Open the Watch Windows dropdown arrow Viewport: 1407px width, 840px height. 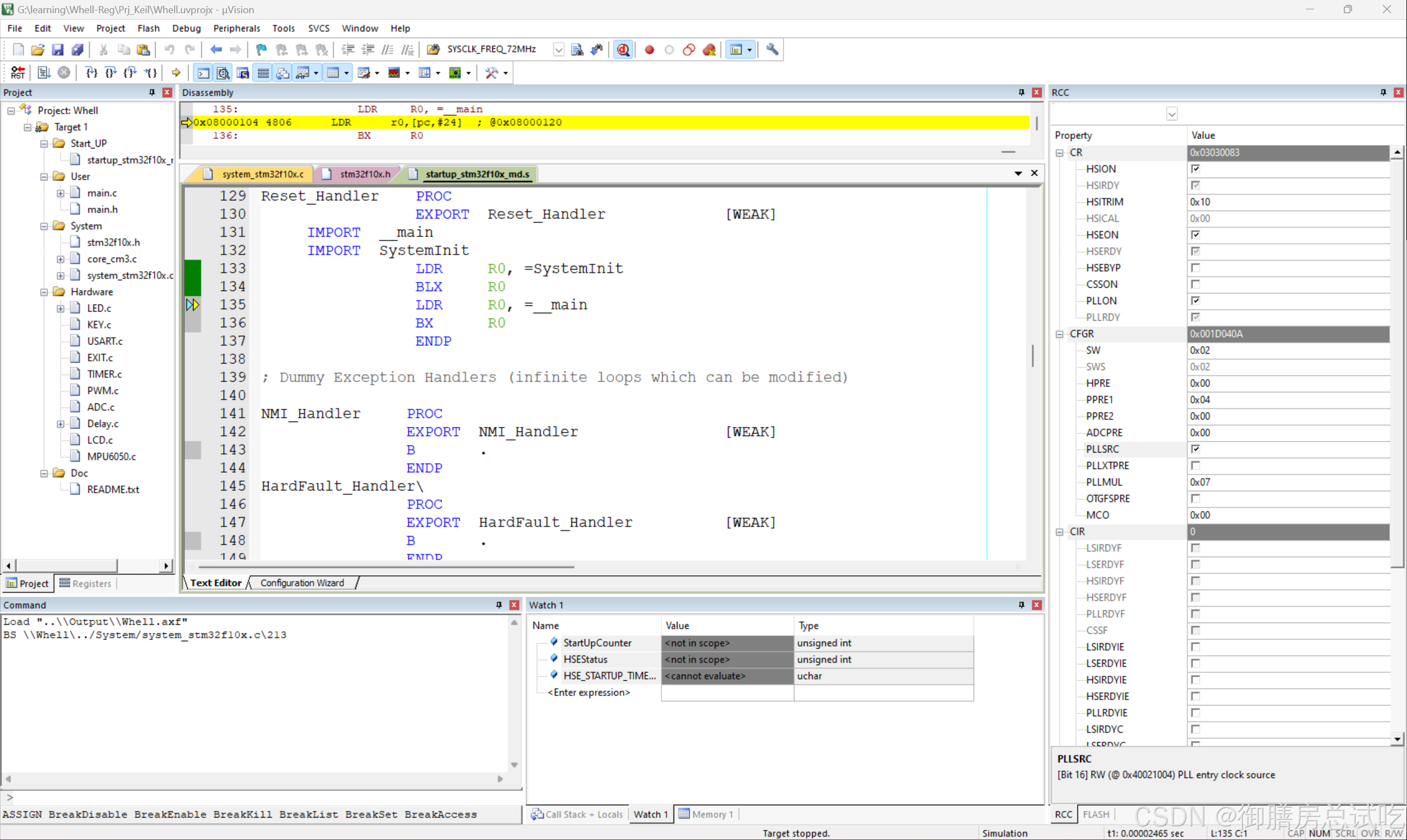[316, 73]
